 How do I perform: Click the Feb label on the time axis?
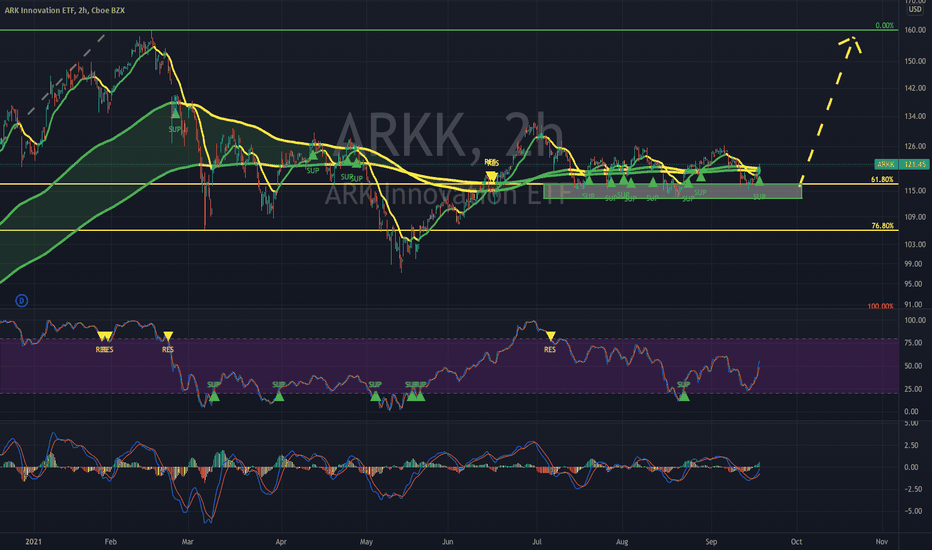click(x=111, y=542)
